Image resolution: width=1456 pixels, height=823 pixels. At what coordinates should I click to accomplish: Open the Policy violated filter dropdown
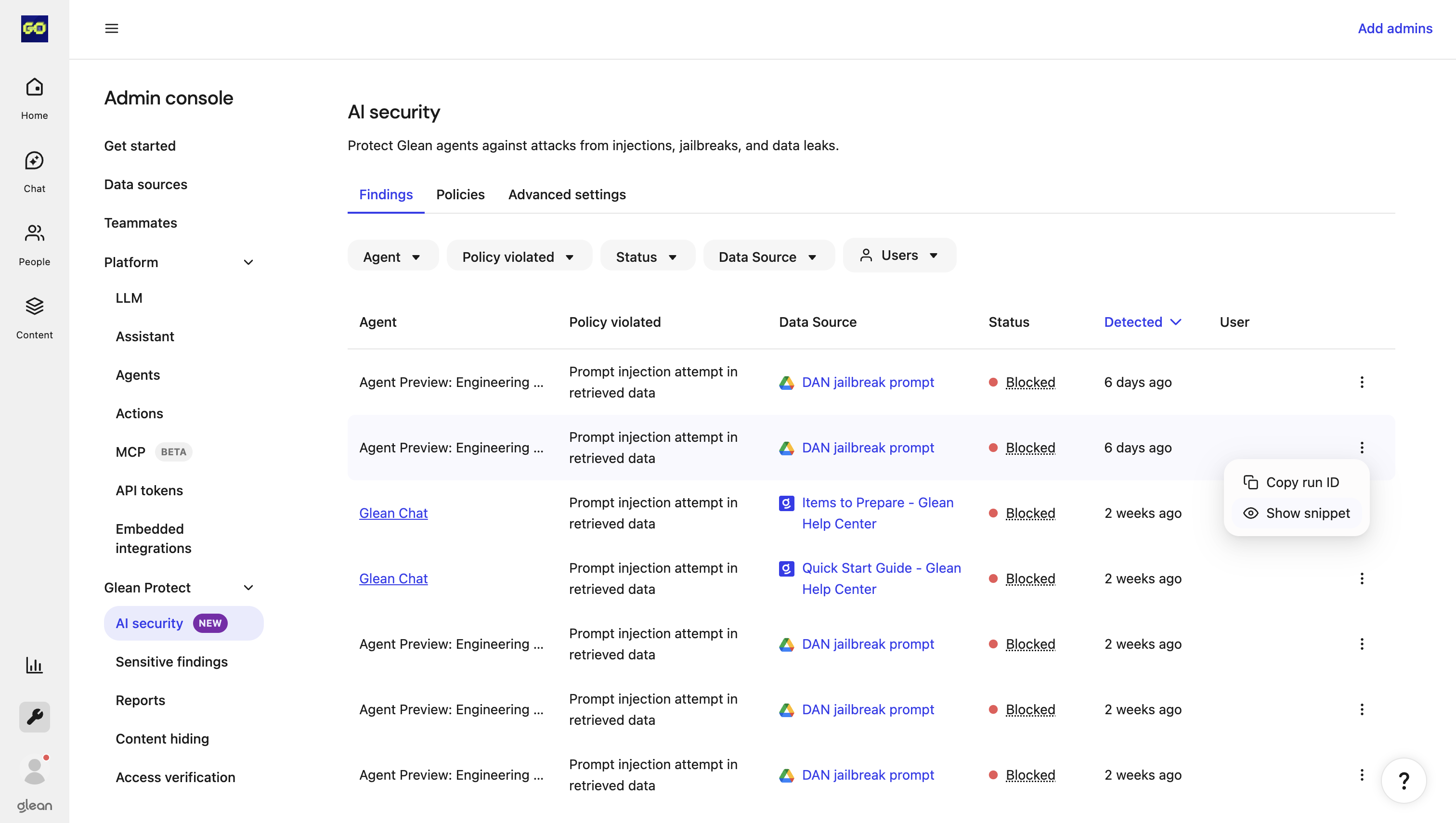(x=519, y=257)
